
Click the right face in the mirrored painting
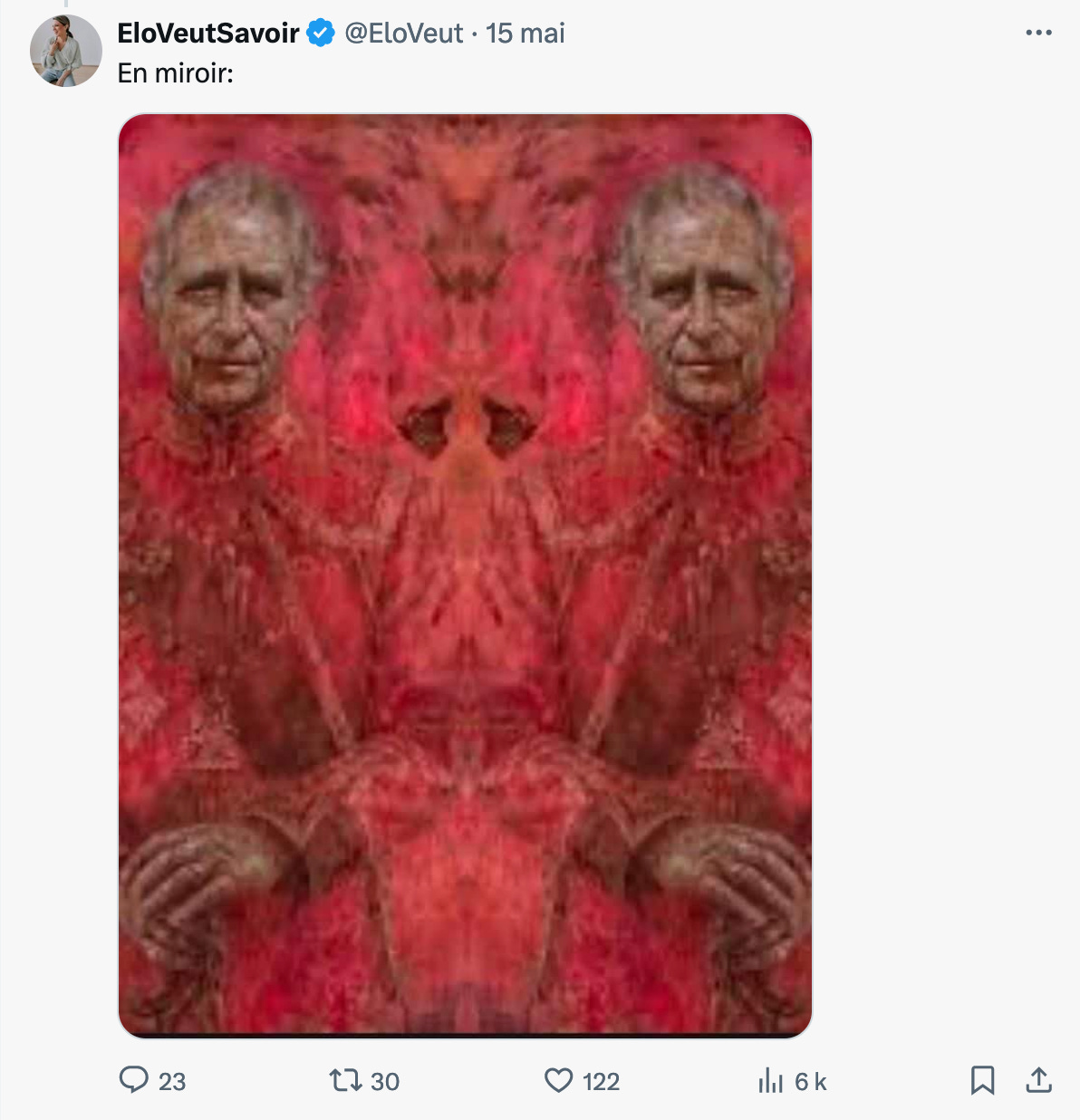704,290
